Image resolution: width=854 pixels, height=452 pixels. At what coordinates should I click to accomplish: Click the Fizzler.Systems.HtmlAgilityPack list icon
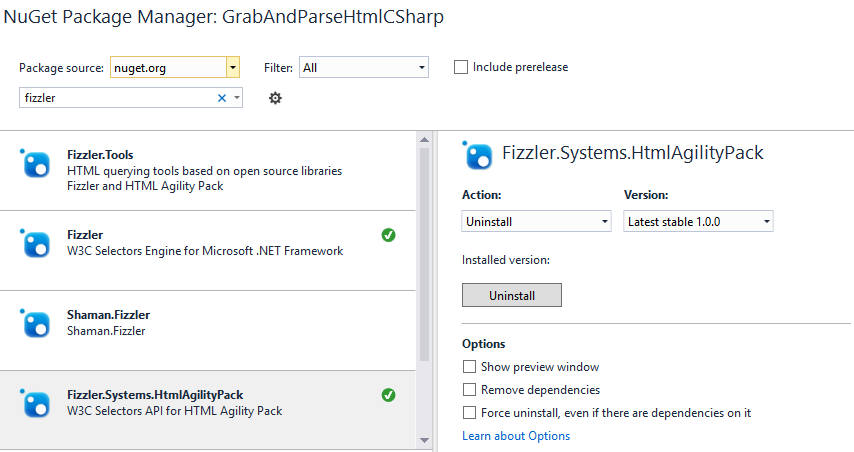coord(35,404)
